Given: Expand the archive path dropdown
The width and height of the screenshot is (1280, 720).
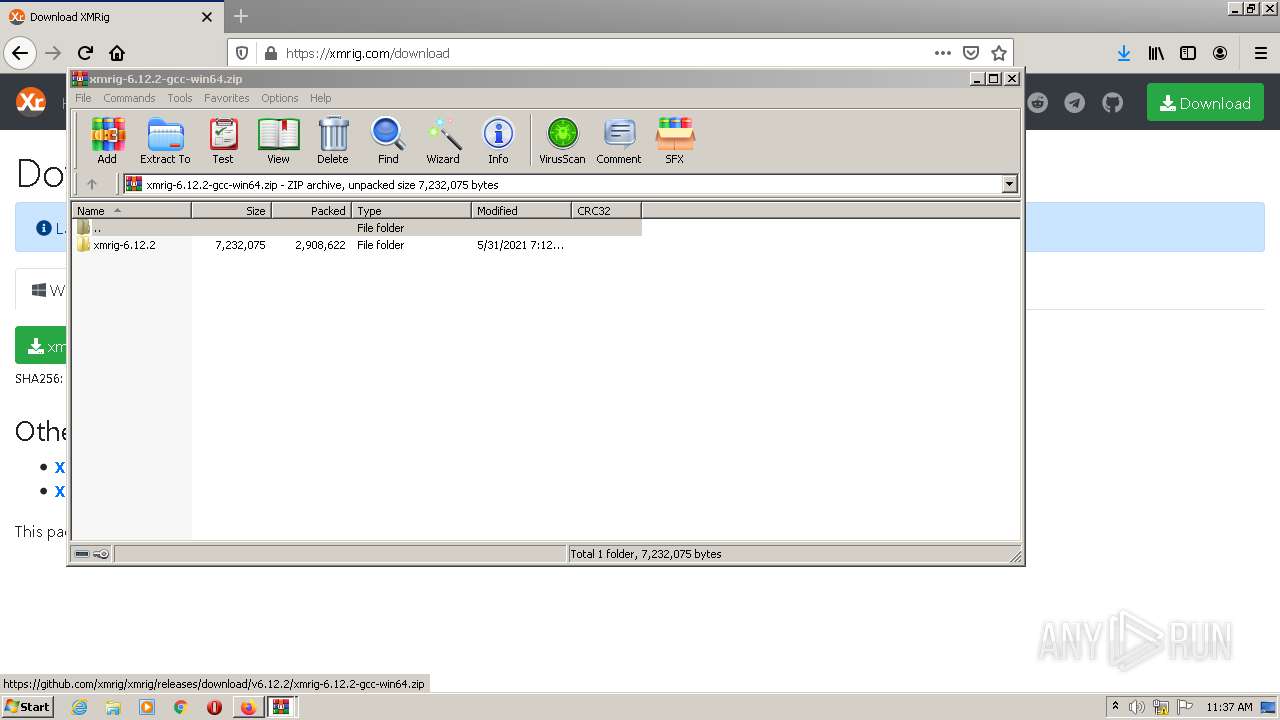Looking at the screenshot, I should click(1009, 184).
